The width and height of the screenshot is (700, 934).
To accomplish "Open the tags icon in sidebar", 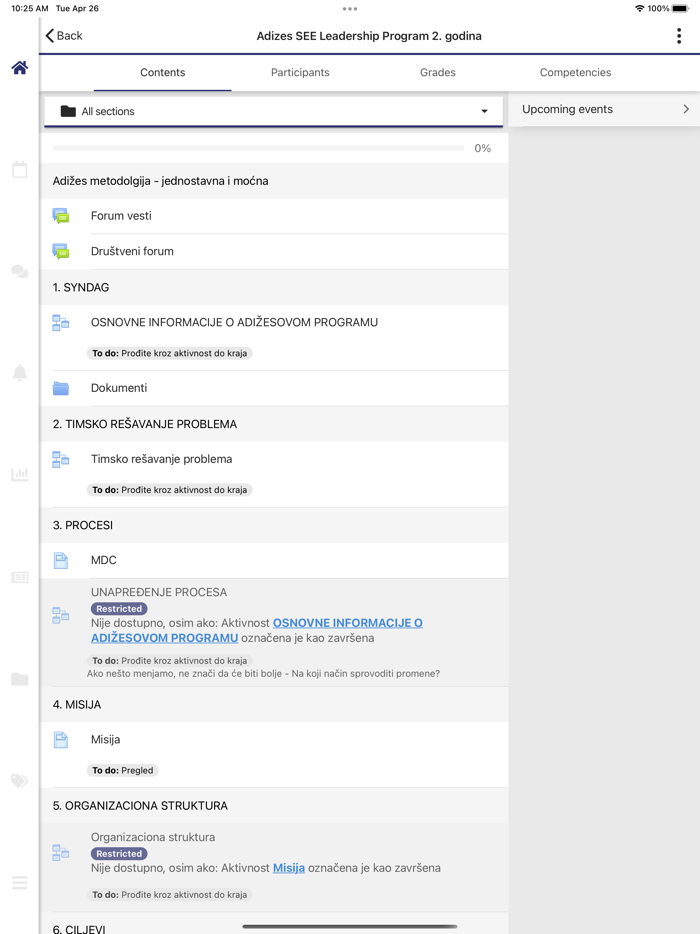I will click(x=20, y=781).
